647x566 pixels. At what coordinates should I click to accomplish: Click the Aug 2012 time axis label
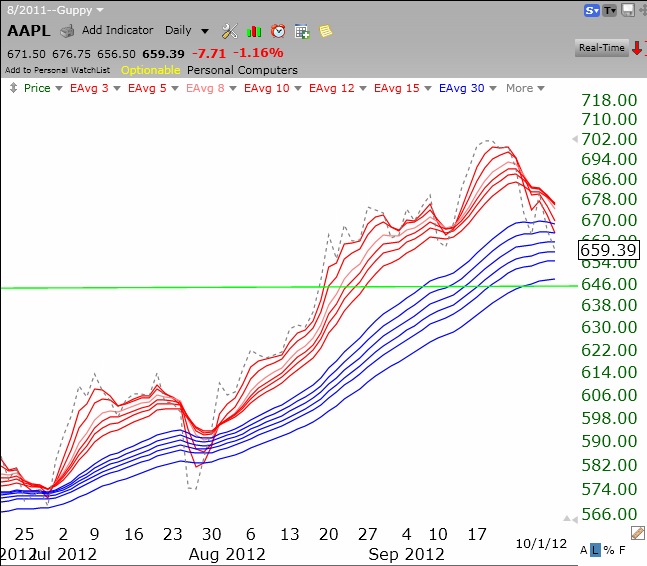coord(227,554)
